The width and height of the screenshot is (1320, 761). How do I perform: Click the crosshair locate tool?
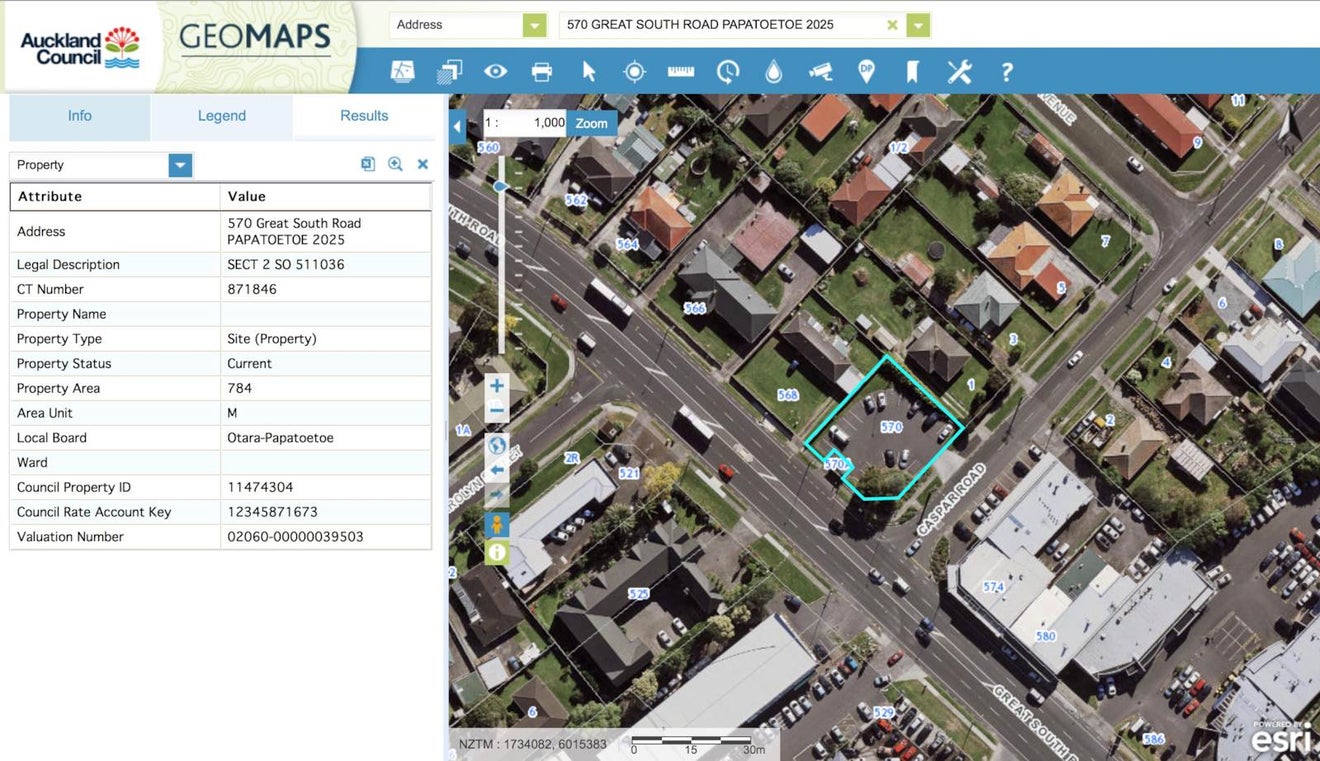[x=634, y=71]
